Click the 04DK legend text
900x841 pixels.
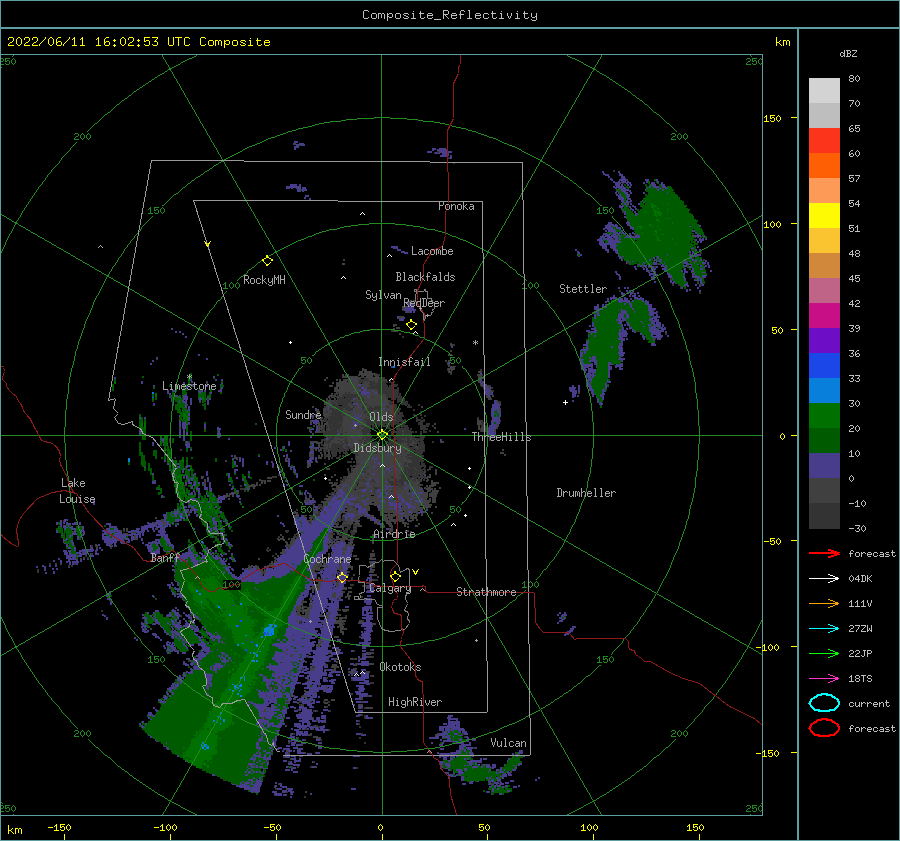pyautogui.click(x=860, y=579)
